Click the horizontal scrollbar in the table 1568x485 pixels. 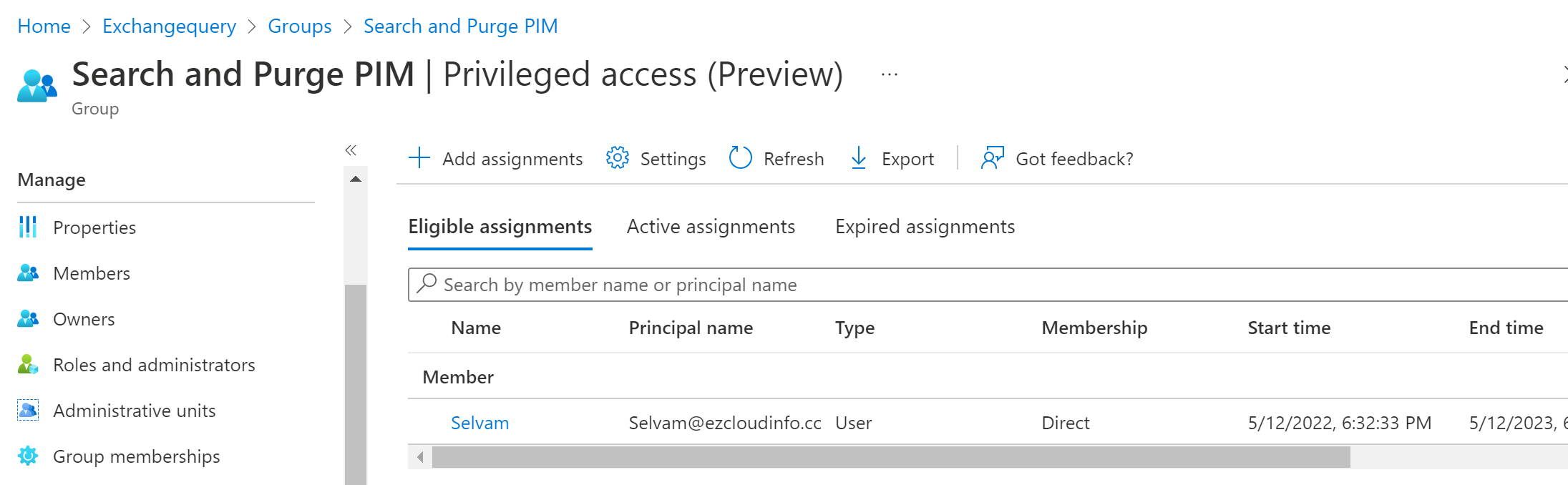[x=890, y=457]
